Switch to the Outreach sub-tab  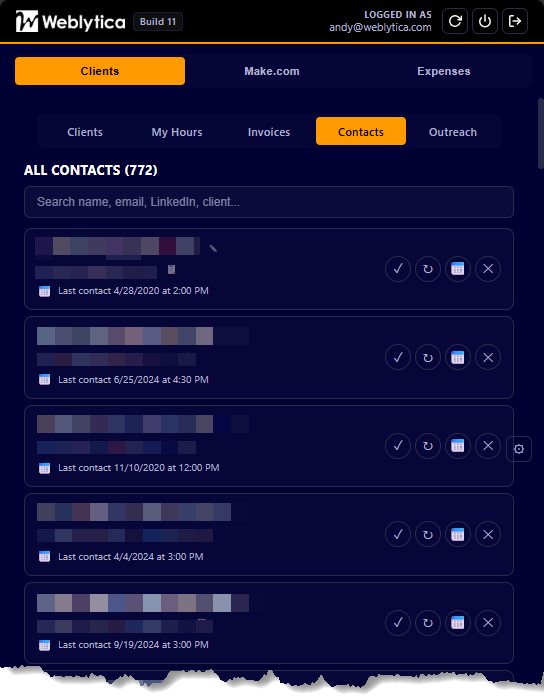pyautogui.click(x=453, y=132)
